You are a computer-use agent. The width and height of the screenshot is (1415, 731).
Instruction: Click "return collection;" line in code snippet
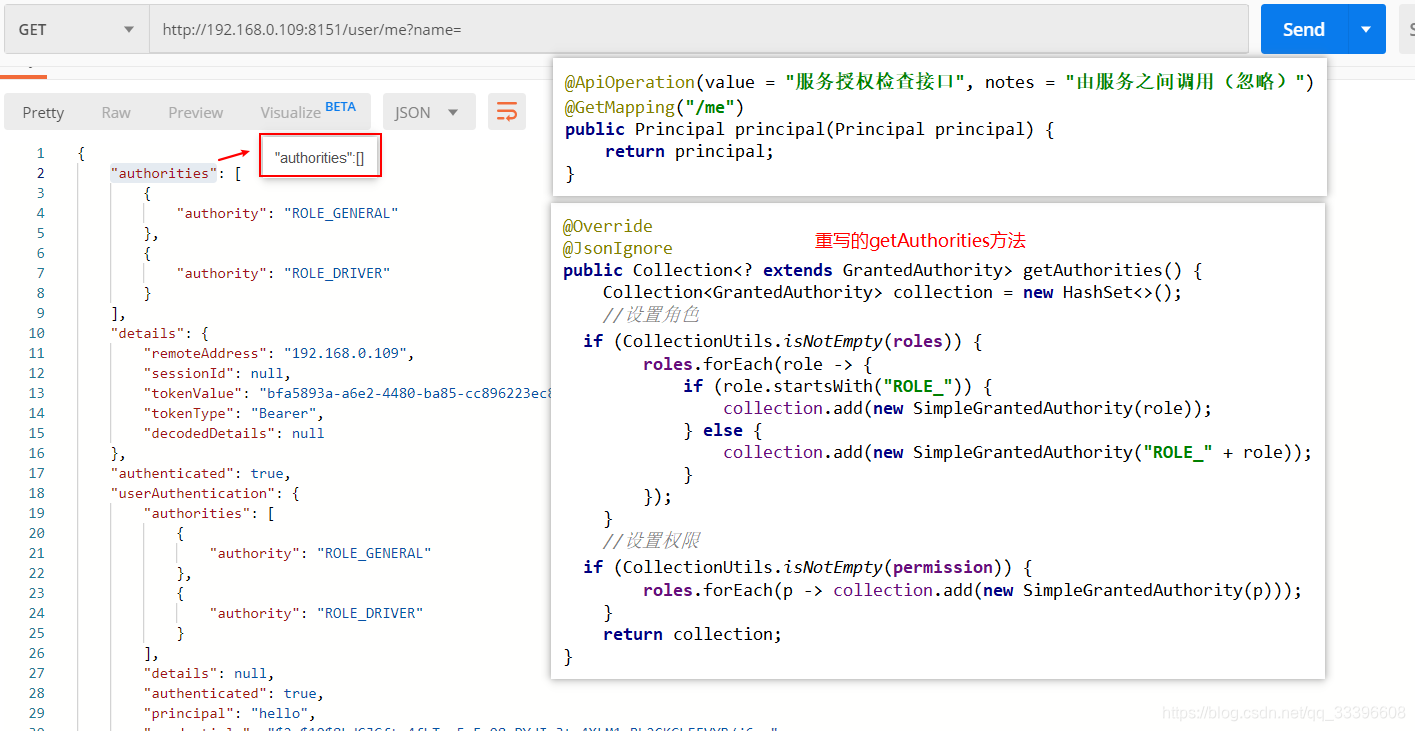[692, 634]
